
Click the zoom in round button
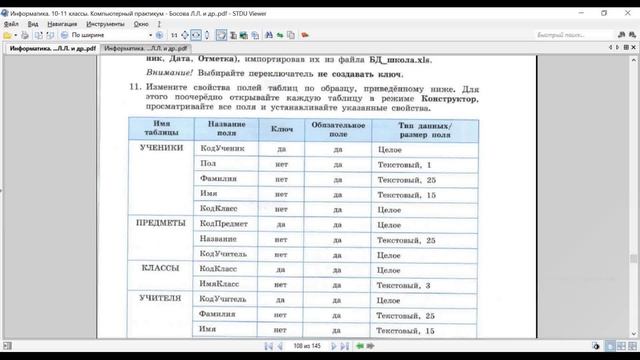point(159,35)
